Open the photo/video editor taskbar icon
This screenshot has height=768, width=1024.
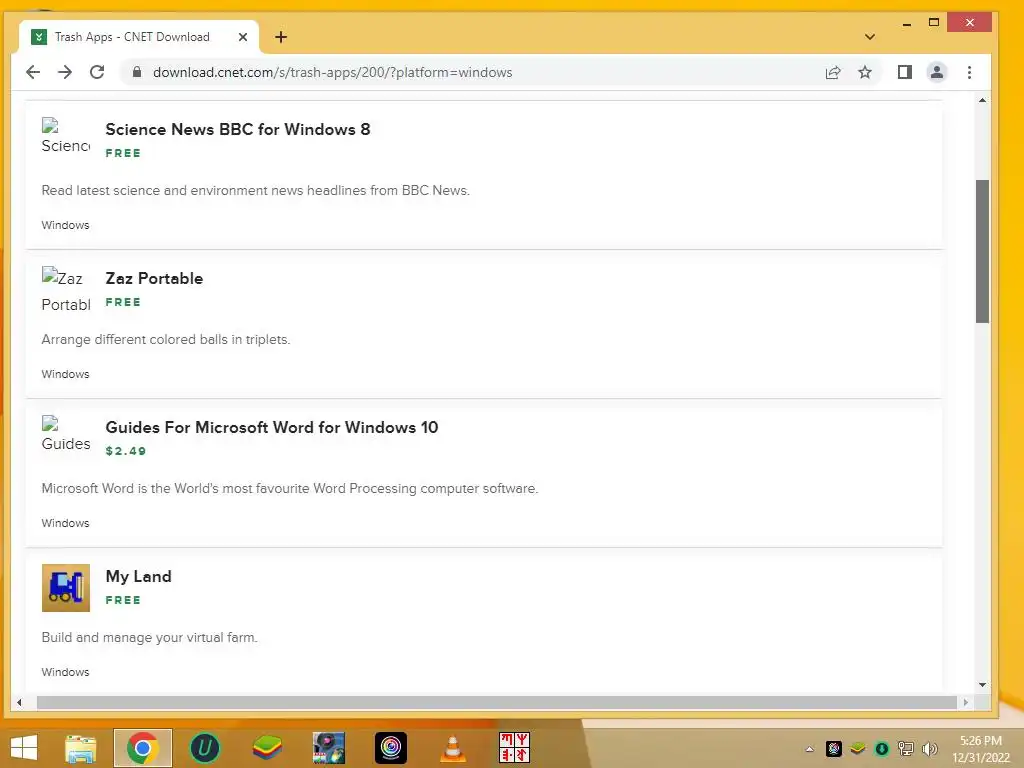pos(328,748)
